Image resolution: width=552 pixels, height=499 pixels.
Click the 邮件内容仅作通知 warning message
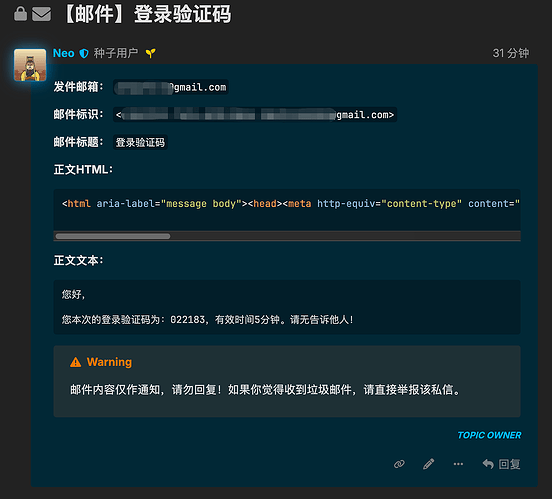265,390
